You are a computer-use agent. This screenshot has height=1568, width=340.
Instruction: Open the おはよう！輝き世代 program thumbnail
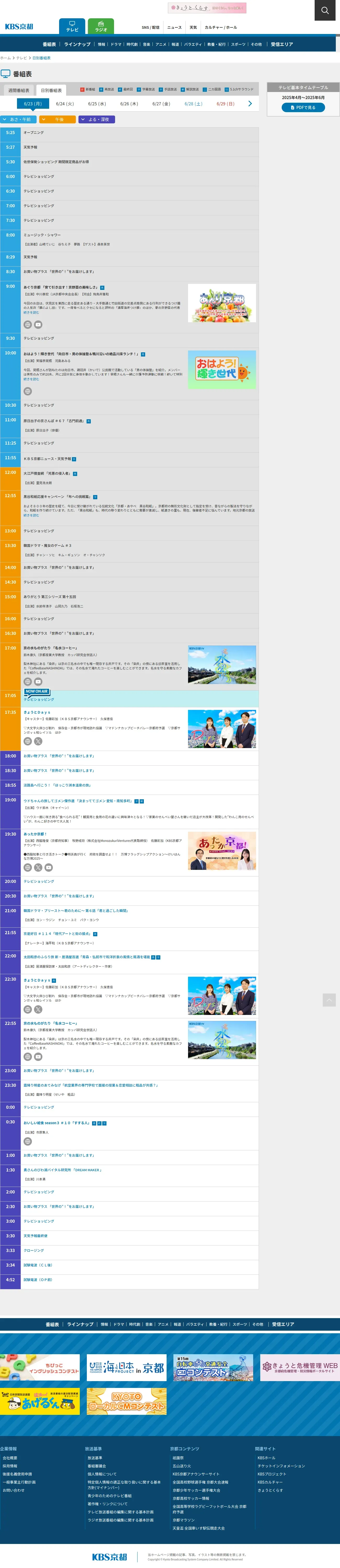pyautogui.click(x=222, y=370)
